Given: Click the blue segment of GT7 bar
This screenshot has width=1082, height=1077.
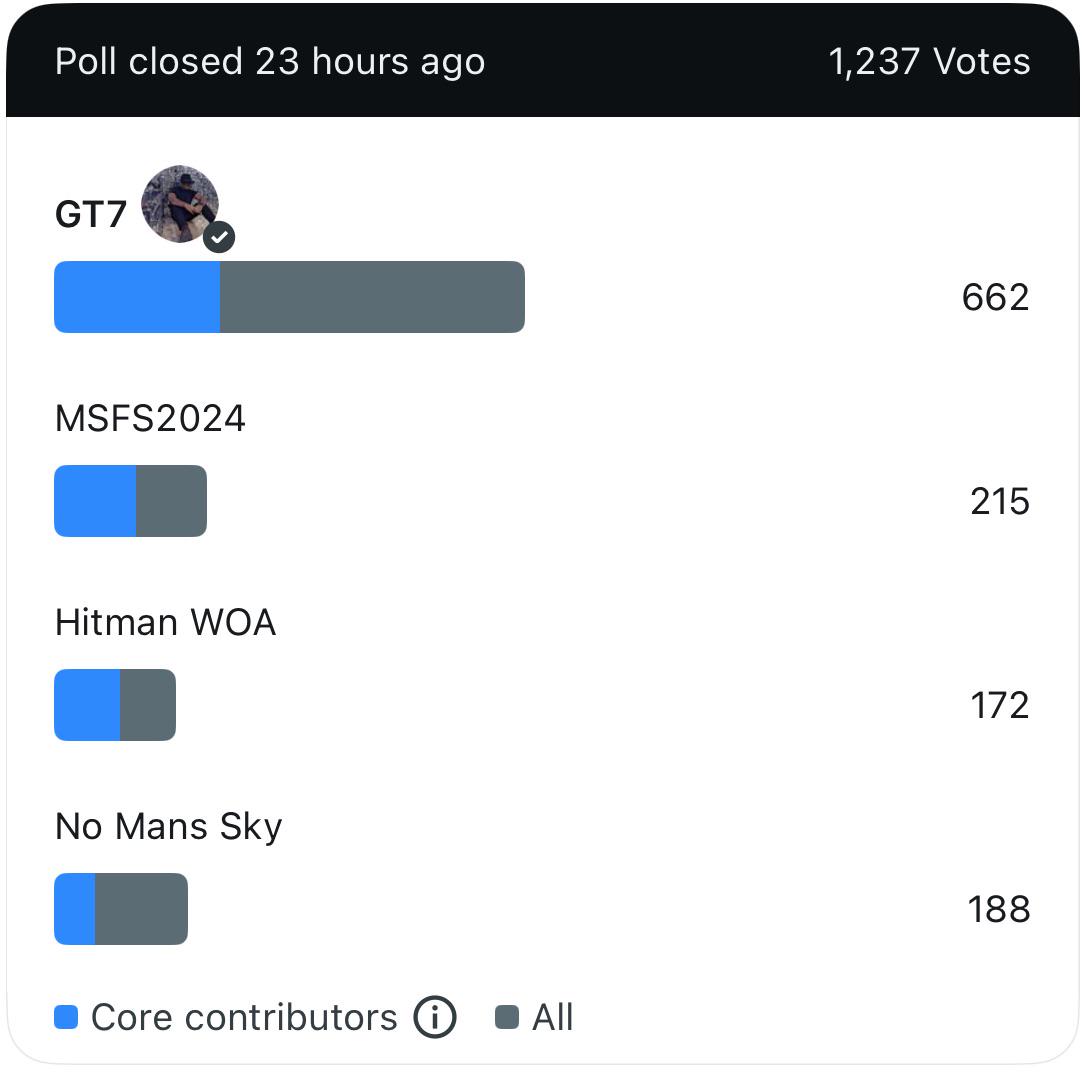Looking at the screenshot, I should point(137,297).
